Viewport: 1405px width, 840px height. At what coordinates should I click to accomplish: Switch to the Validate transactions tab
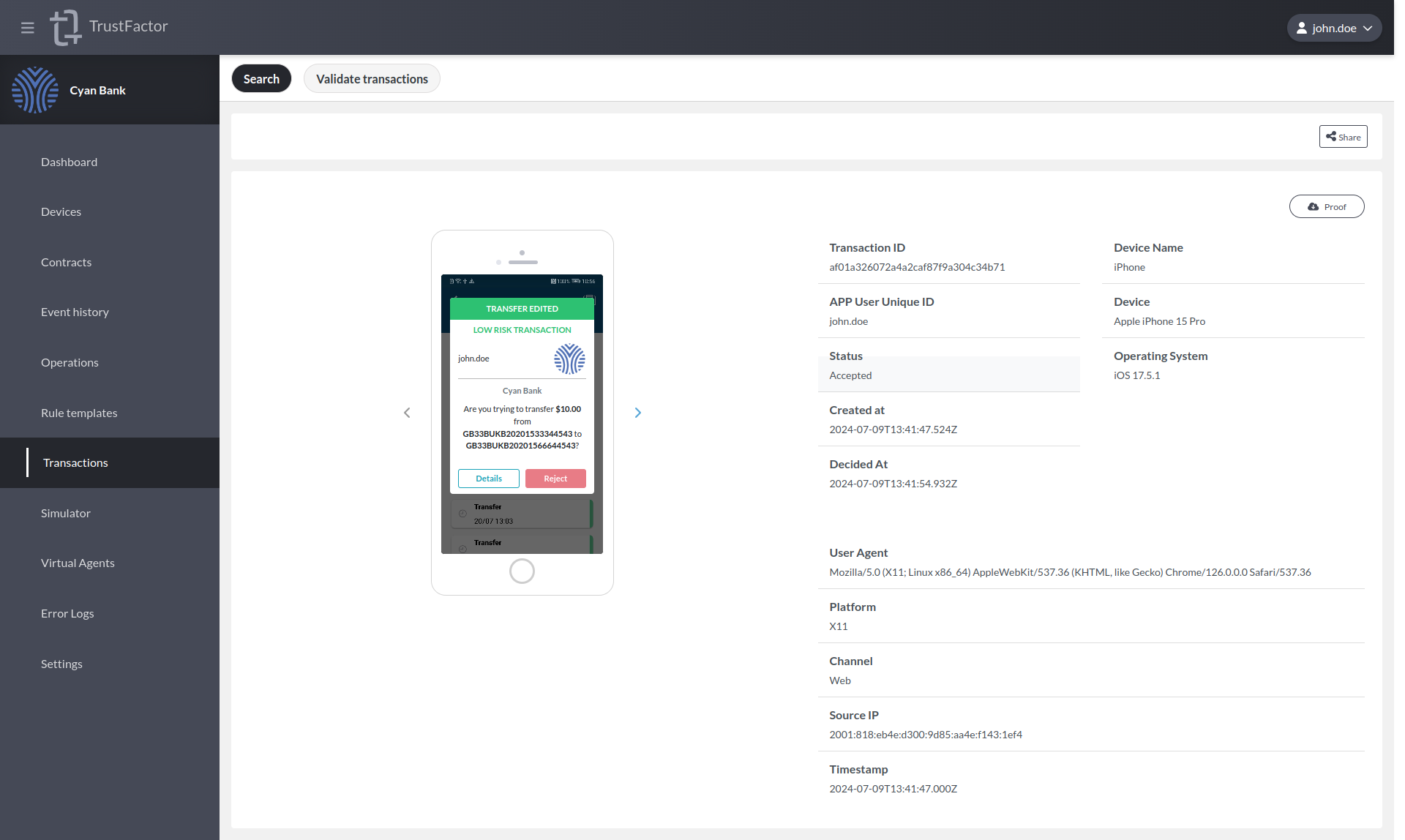pyautogui.click(x=372, y=78)
